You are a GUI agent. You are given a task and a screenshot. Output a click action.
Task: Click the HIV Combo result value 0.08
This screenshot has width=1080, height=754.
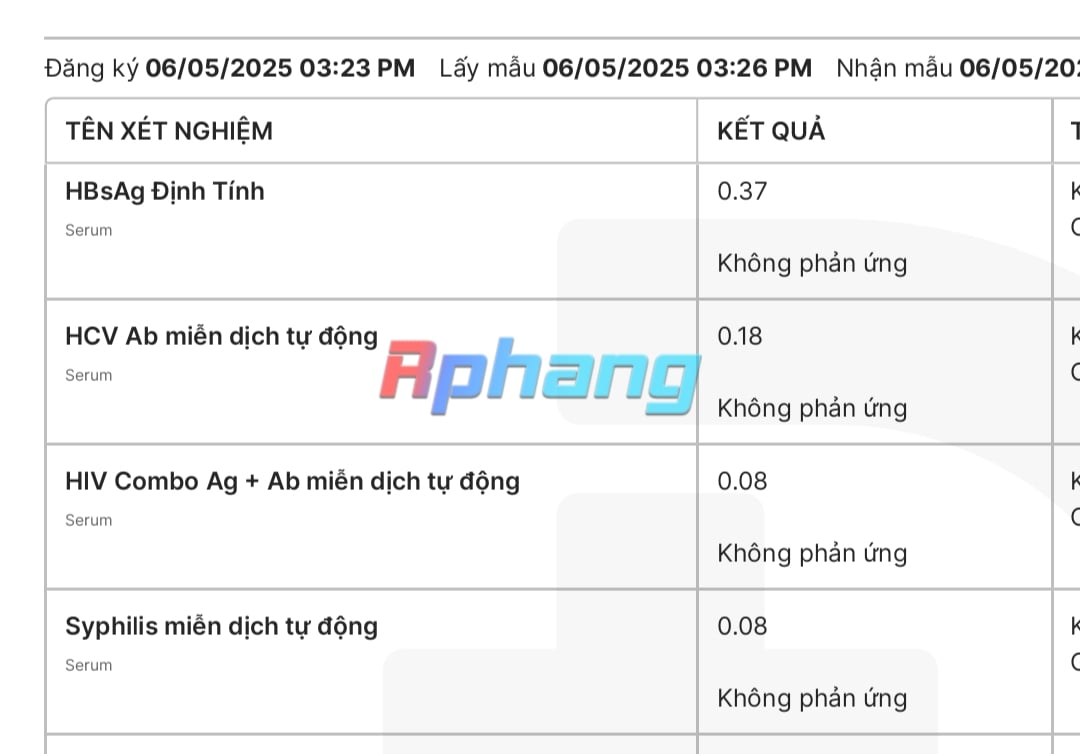[x=742, y=481]
